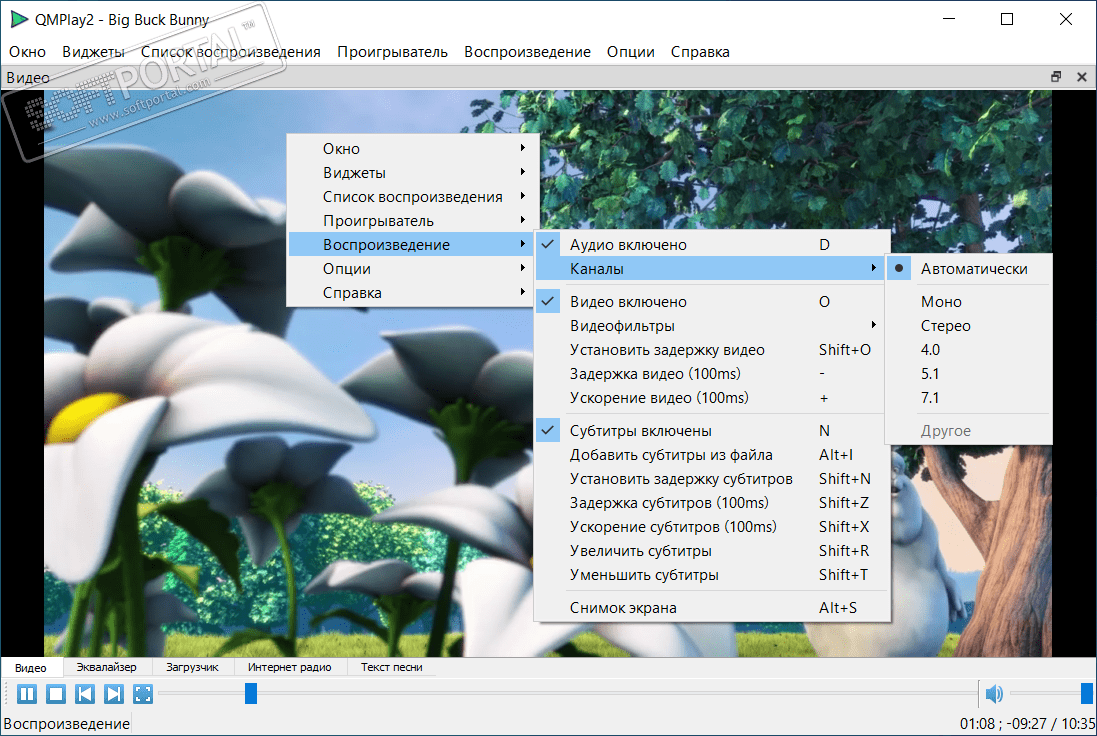The image size is (1097, 736).
Task: Switch to the 'Видео' bottom tab
Action: pyautogui.click(x=31, y=668)
